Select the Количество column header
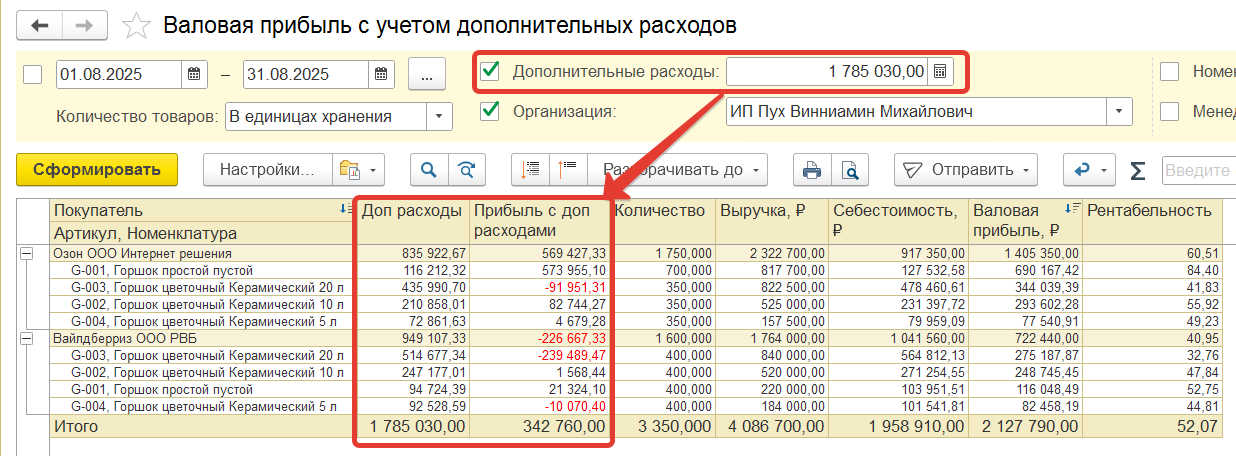The width and height of the screenshot is (1236, 456). coord(663,221)
